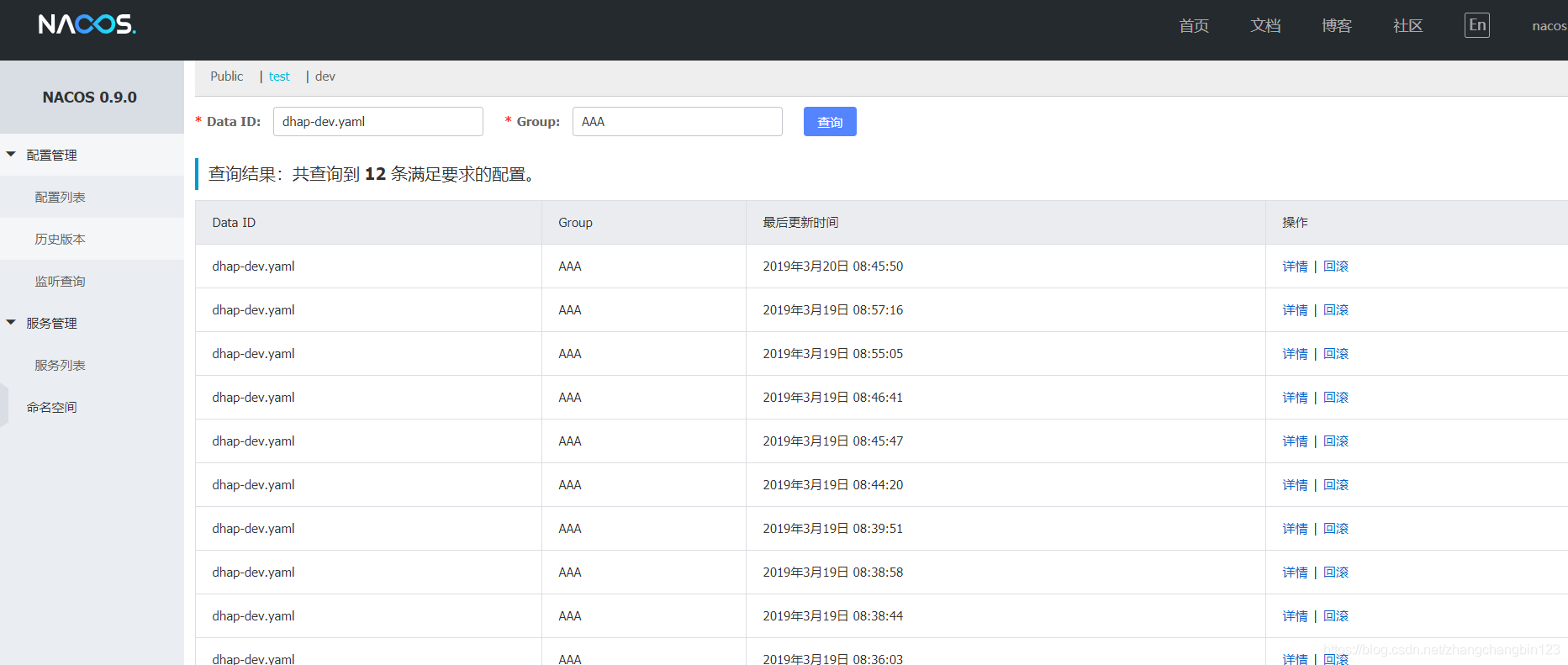The height and width of the screenshot is (665, 1568).
Task: Collapse the 服务管理 menu arrow
Action: [x=11, y=323]
